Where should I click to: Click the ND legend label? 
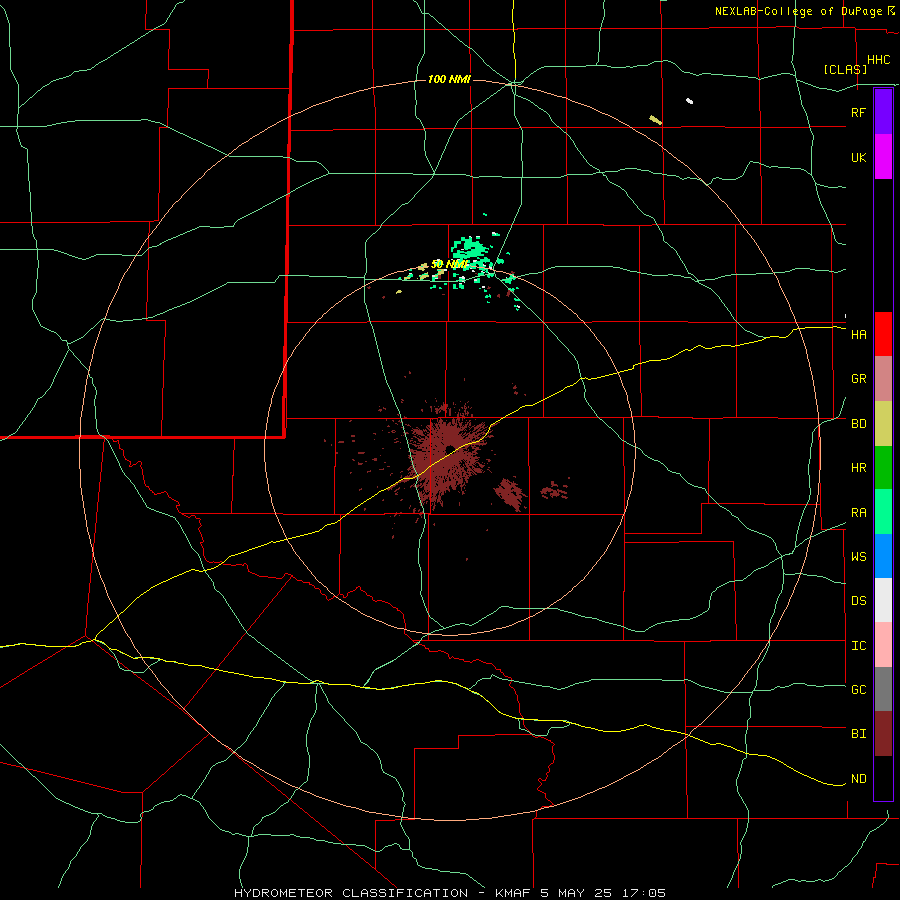[x=858, y=778]
